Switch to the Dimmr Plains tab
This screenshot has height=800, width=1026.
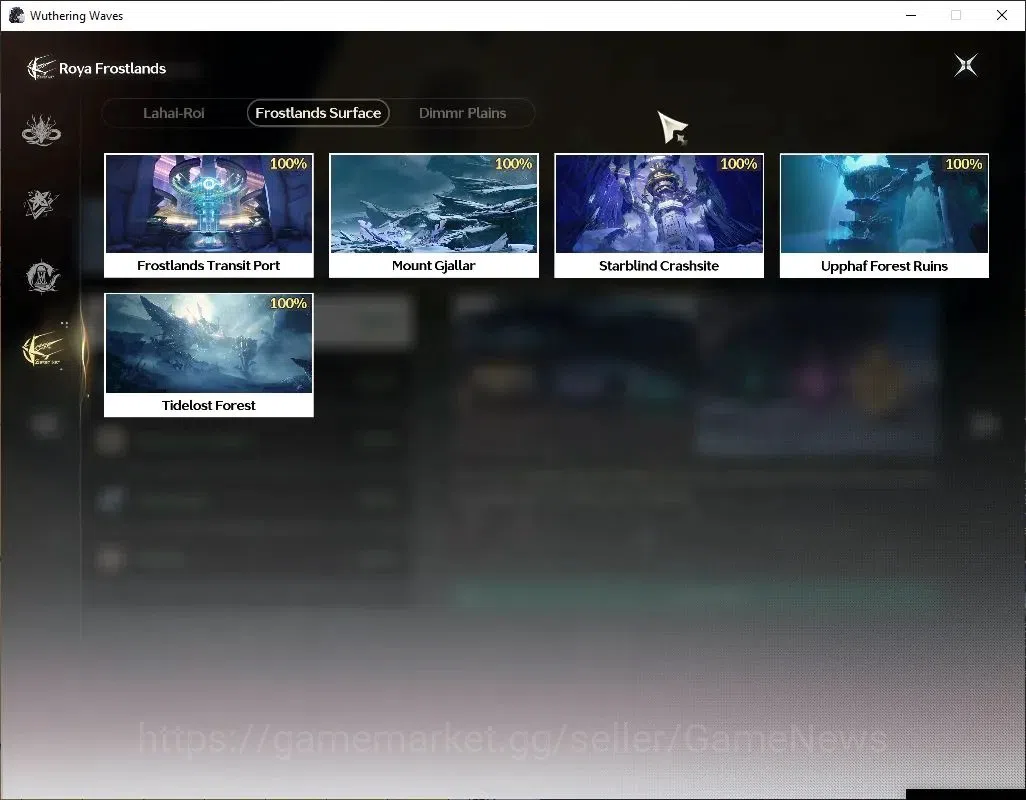(x=463, y=113)
